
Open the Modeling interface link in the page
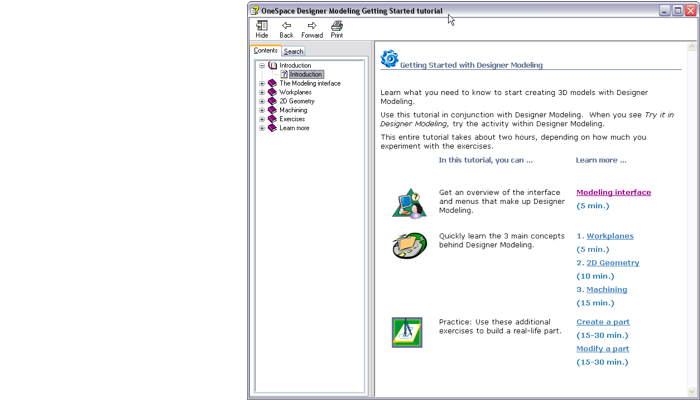click(x=613, y=192)
